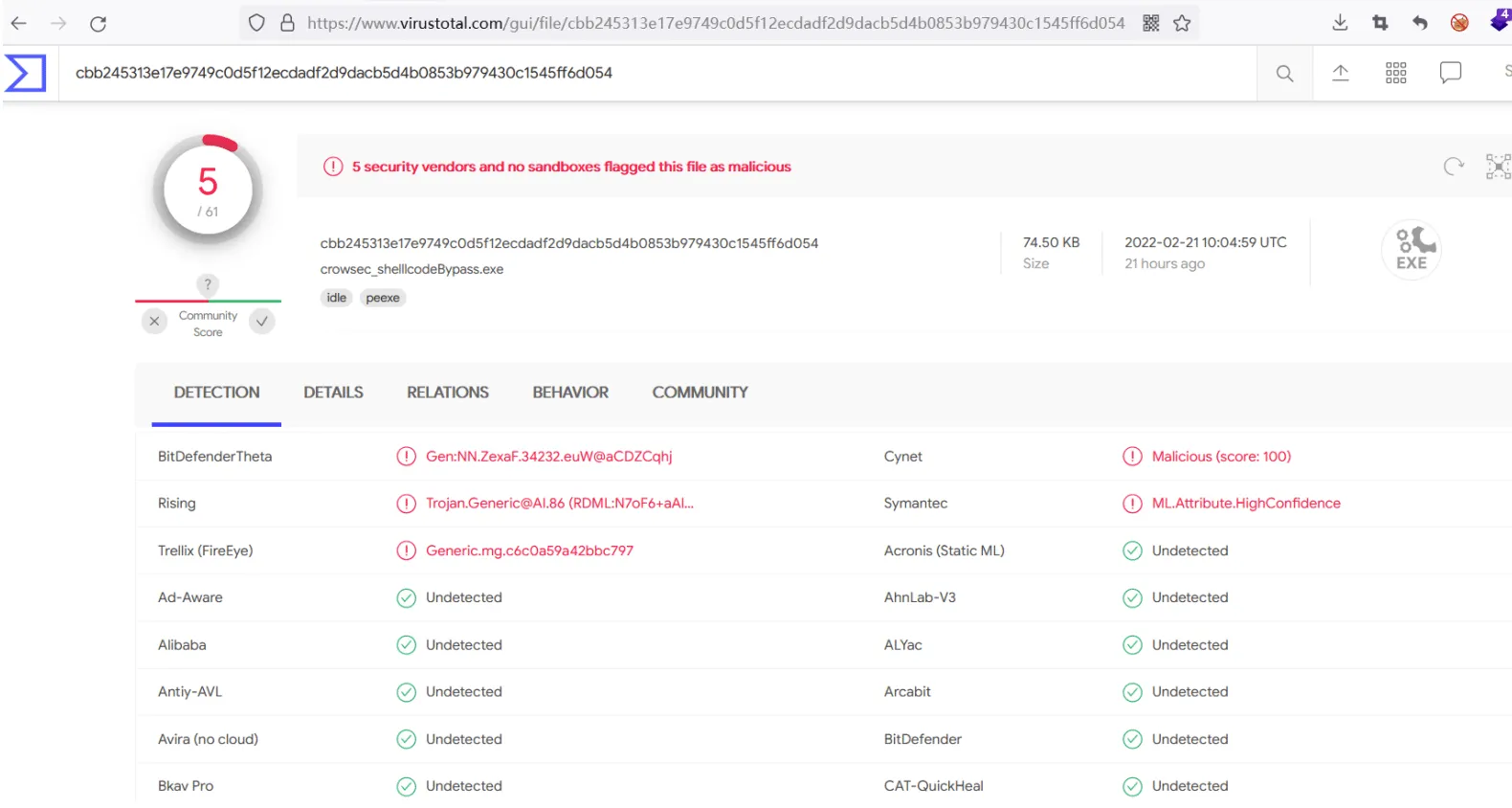Viewport: 1512px width, 808px height.
Task: Click the 'BitDefender' Undetected result
Action: tap(1190, 739)
